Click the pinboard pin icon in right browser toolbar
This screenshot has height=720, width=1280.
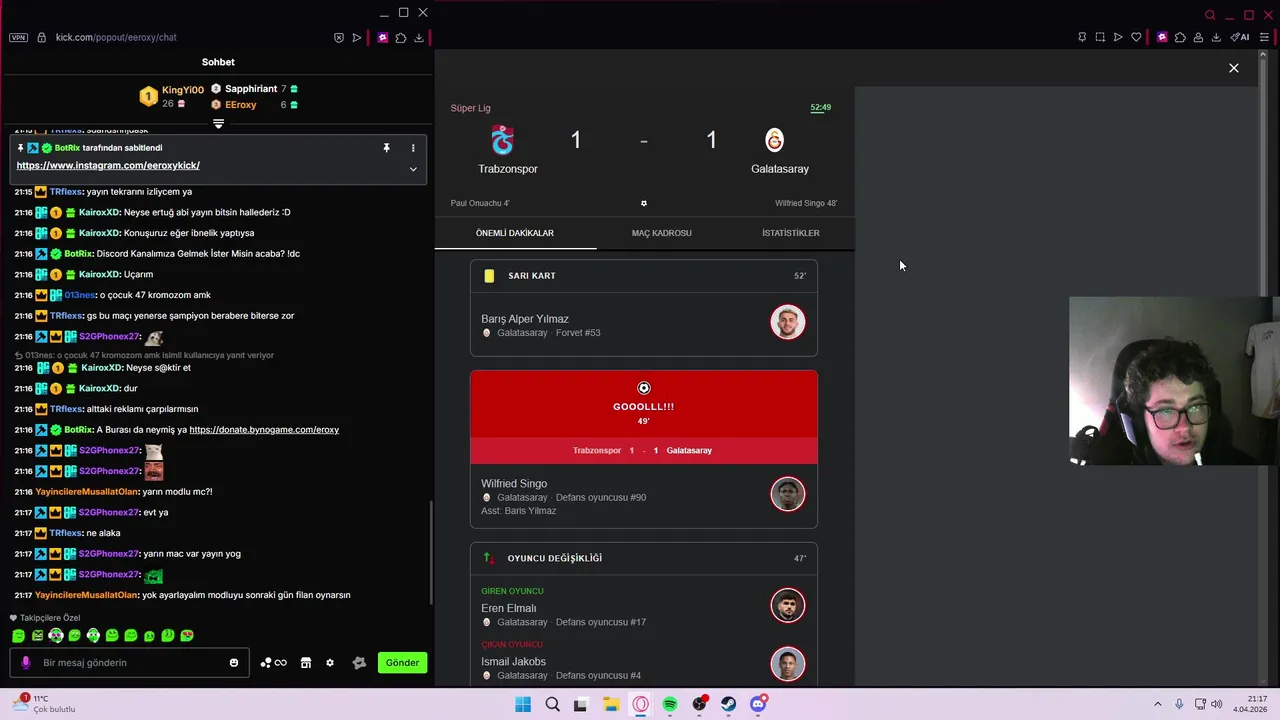click(1082, 37)
